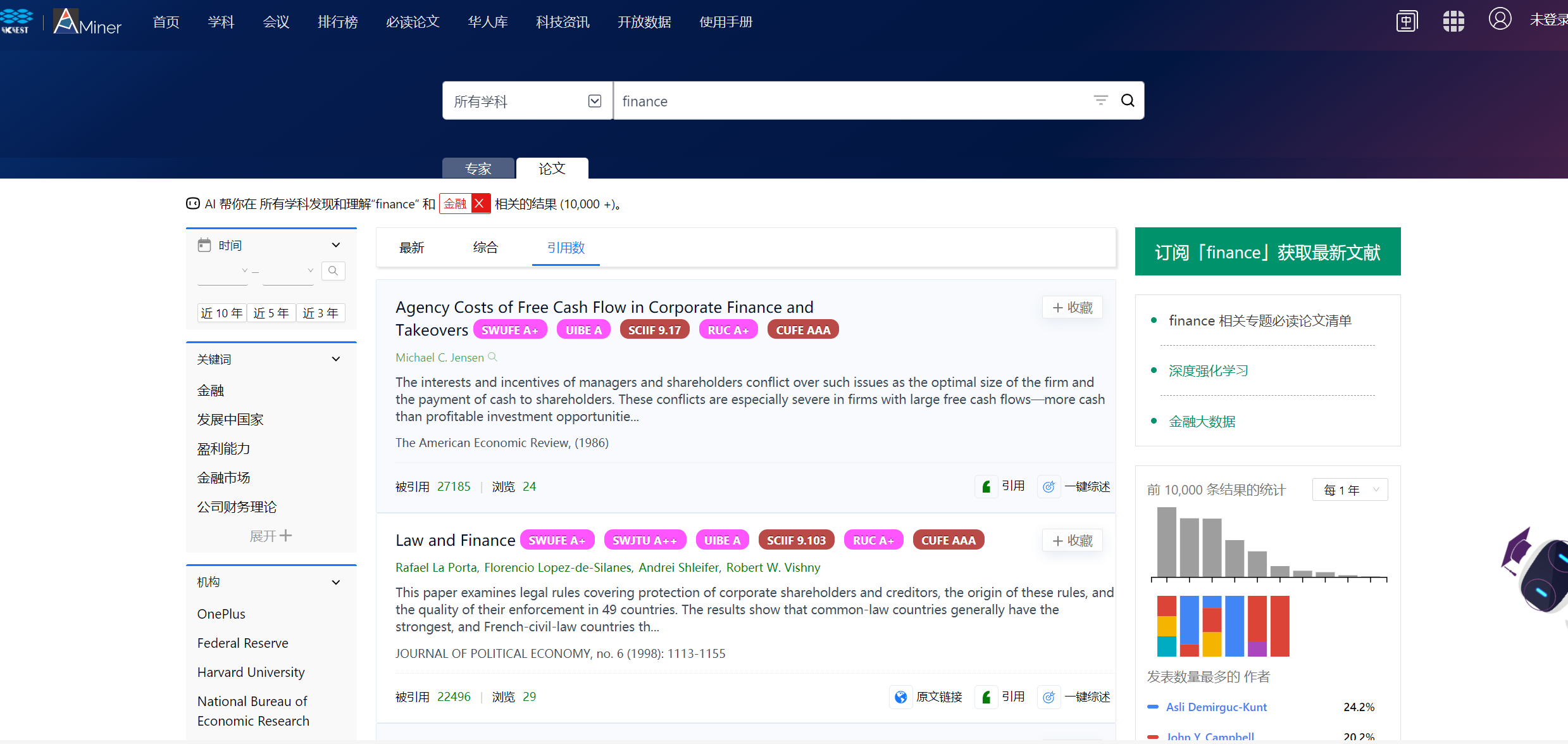Screen dimensions: 1568x744
Task: Click the user account avatar icon
Action: pos(1499,20)
